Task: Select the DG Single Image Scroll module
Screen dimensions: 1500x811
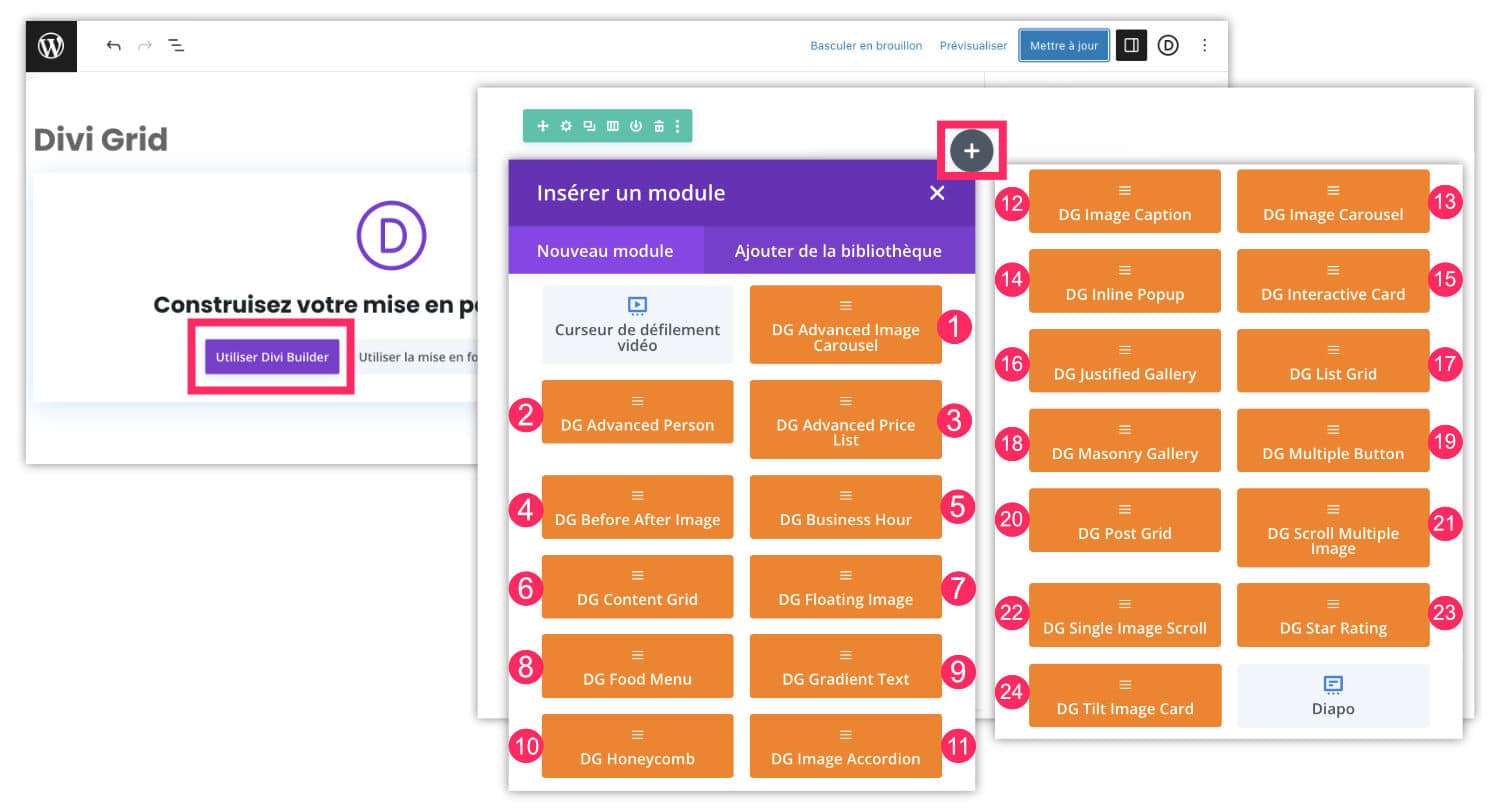Action: coord(1125,615)
